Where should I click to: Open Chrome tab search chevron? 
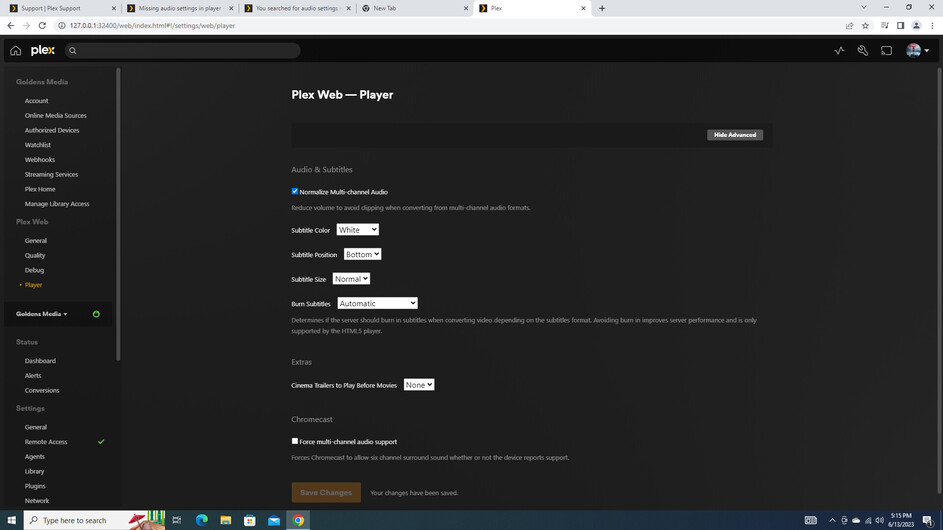coord(864,7)
